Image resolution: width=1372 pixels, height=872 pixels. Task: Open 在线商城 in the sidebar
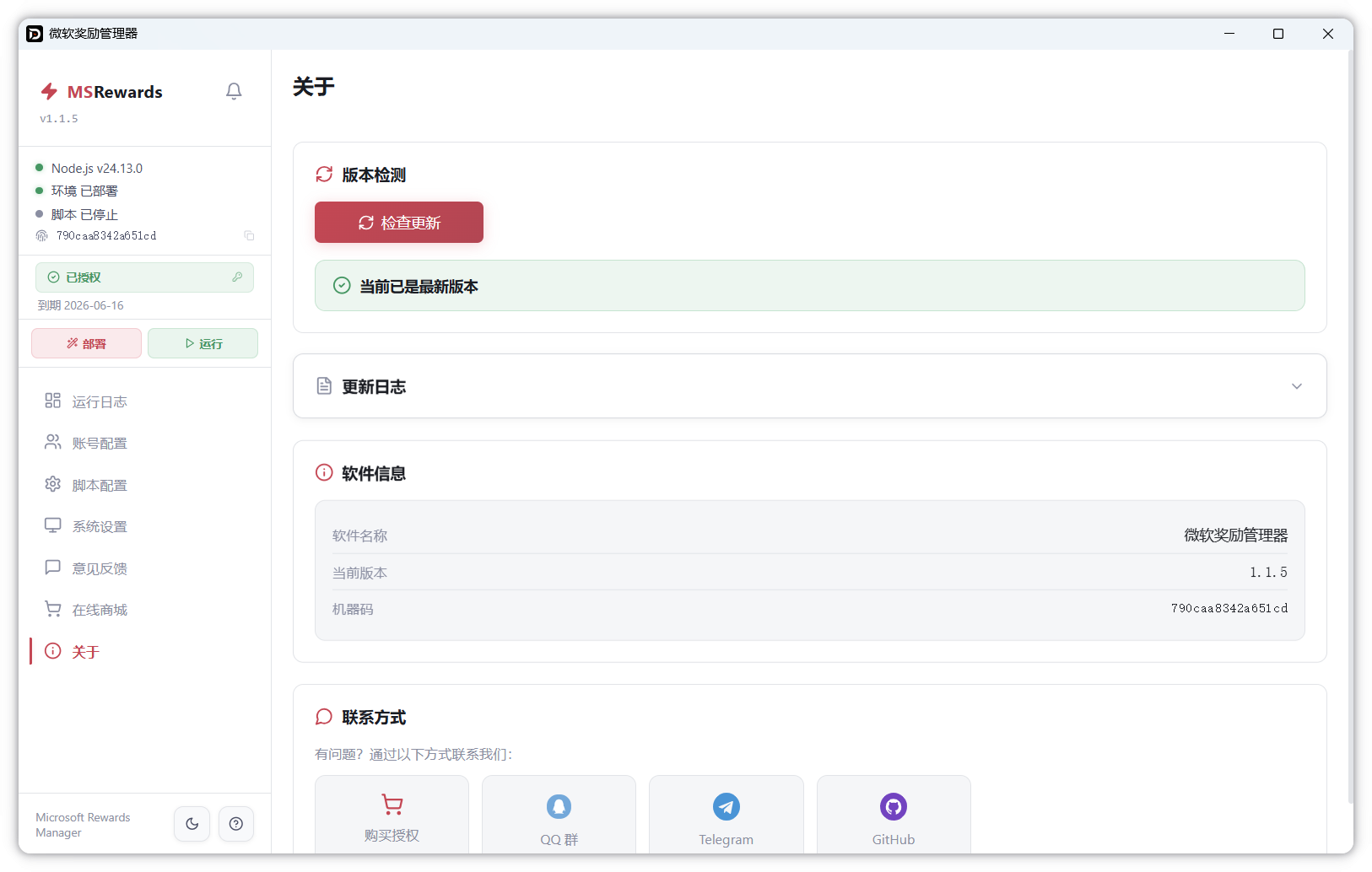pos(145,610)
